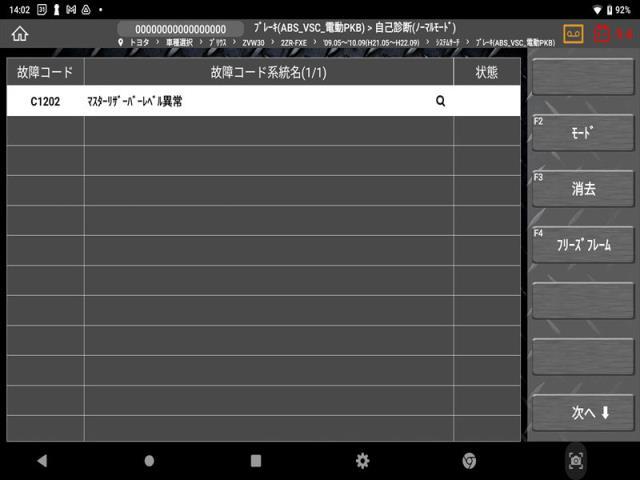Select マスターリザーバーレベル異常 row text
This screenshot has height=480, width=640.
(x=135, y=101)
